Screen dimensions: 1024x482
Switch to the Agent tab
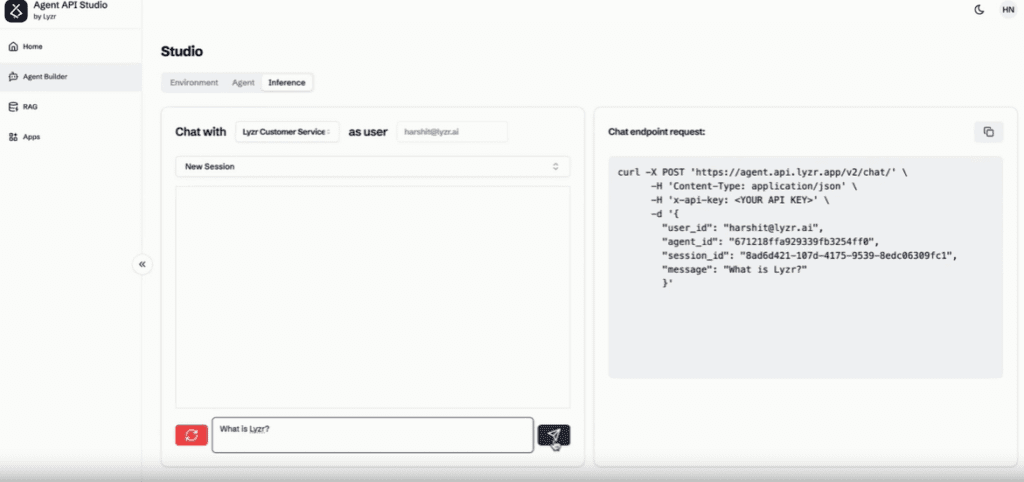pos(243,83)
